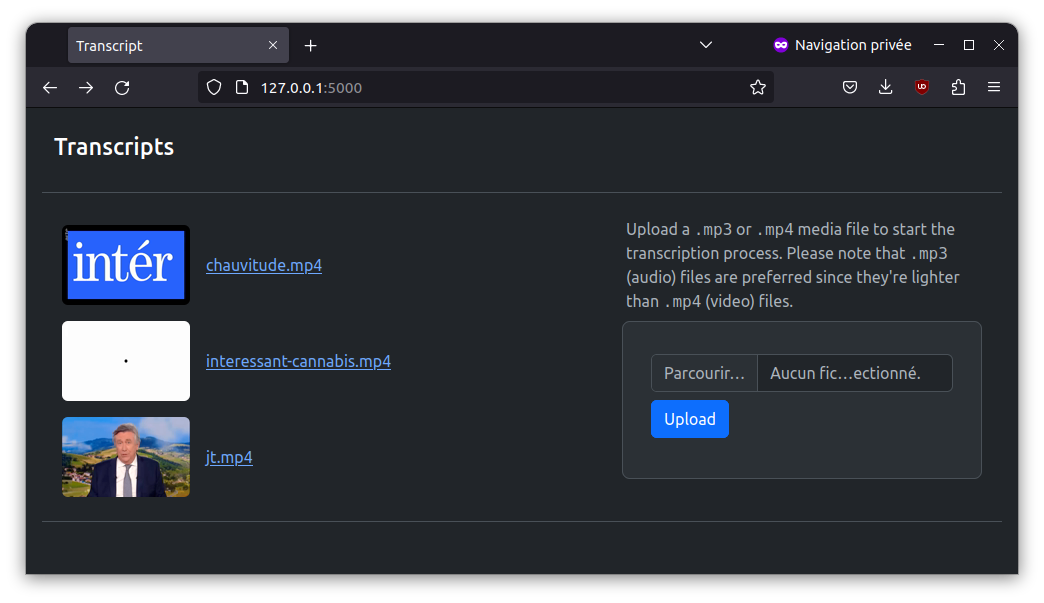Open the downloads panel
The width and height of the screenshot is (1044, 603).
coord(886,87)
